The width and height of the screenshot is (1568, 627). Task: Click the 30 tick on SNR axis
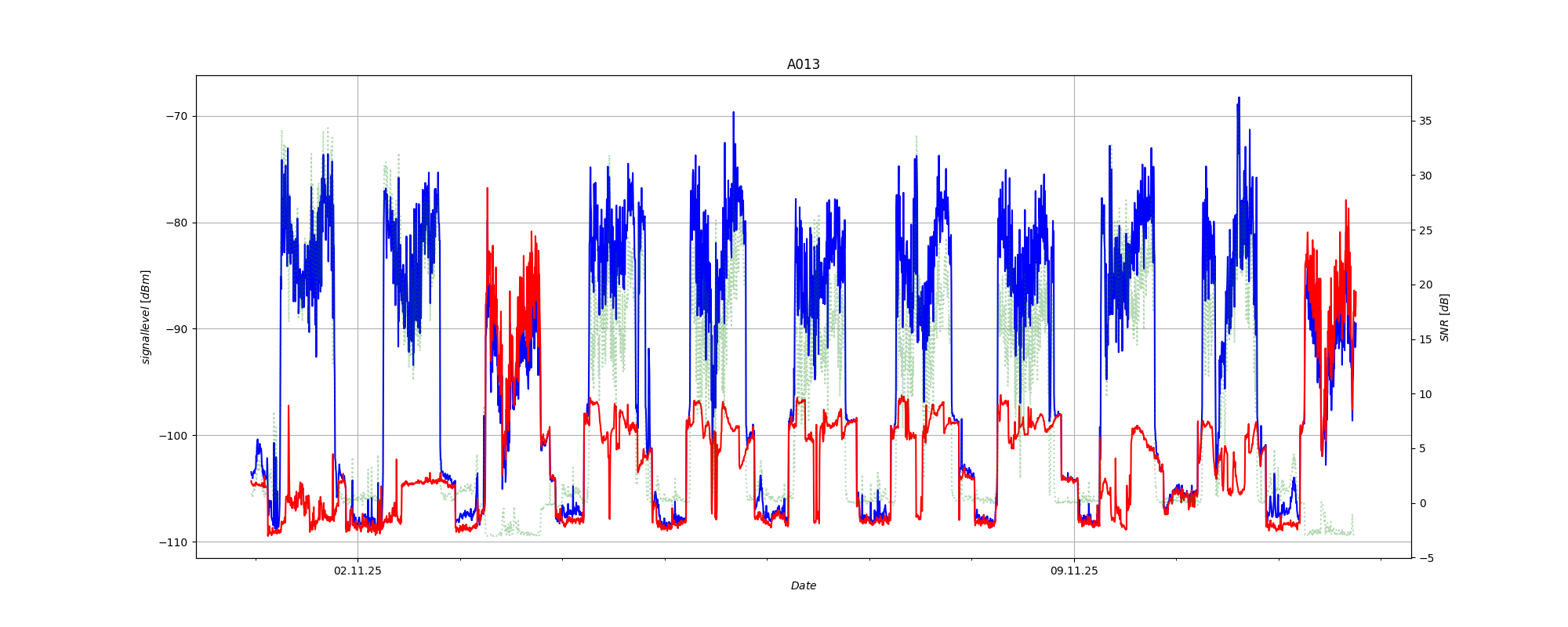1425,176
